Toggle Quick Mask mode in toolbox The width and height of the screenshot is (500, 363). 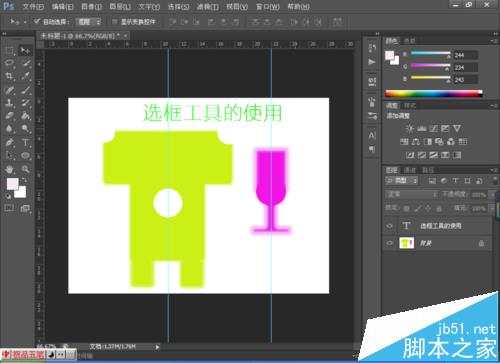(x=9, y=209)
